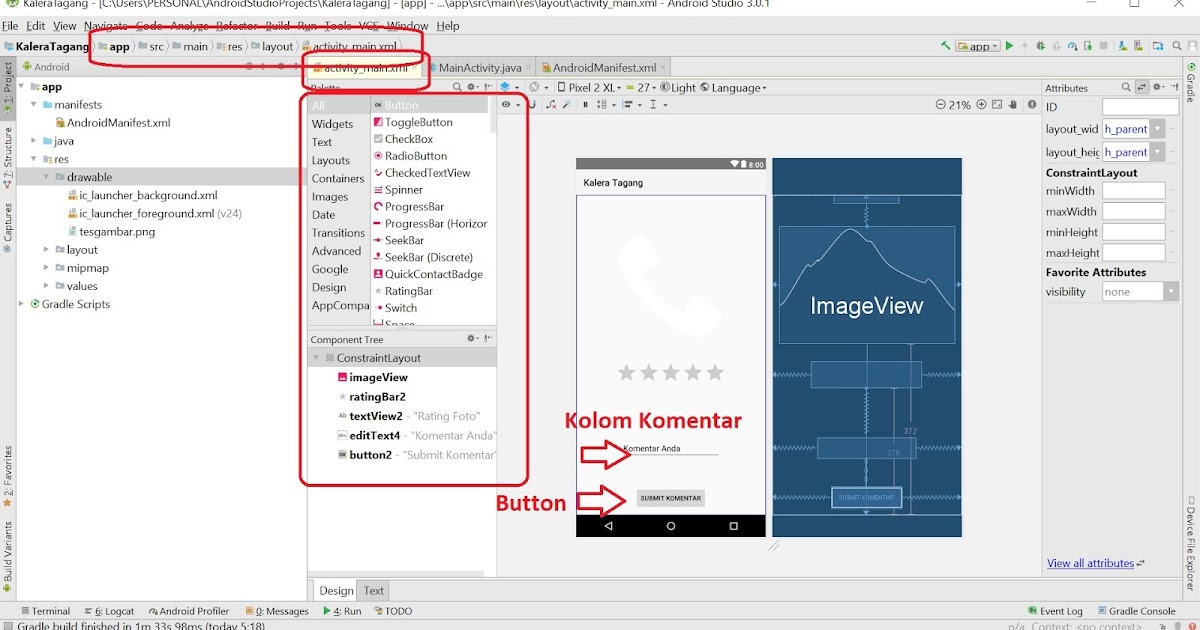Open the Component Tree settings gear
Viewport: 1200px width, 630px height.
(x=468, y=338)
